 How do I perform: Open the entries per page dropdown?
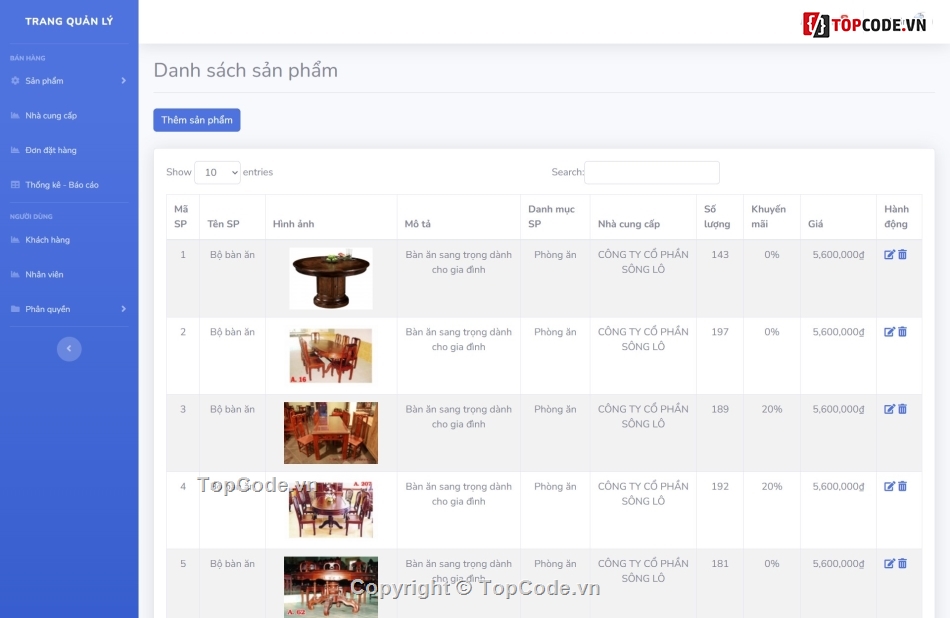(217, 173)
